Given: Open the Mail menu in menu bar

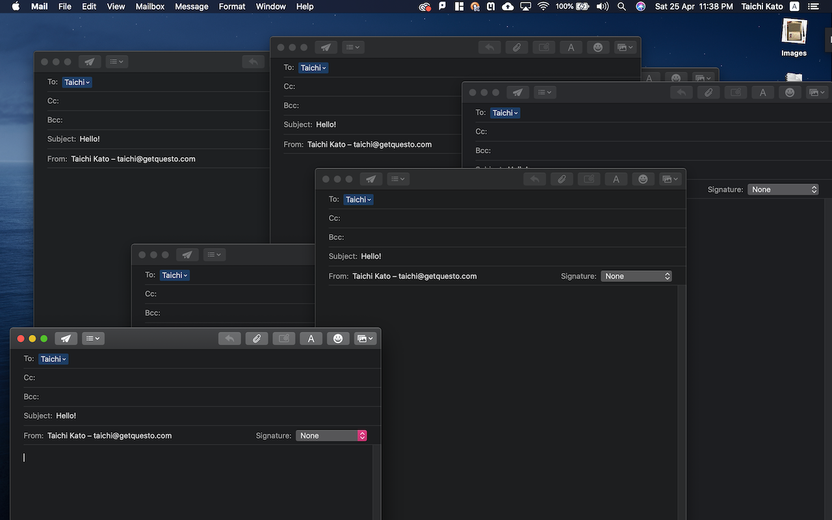Looking at the screenshot, I should point(39,6).
